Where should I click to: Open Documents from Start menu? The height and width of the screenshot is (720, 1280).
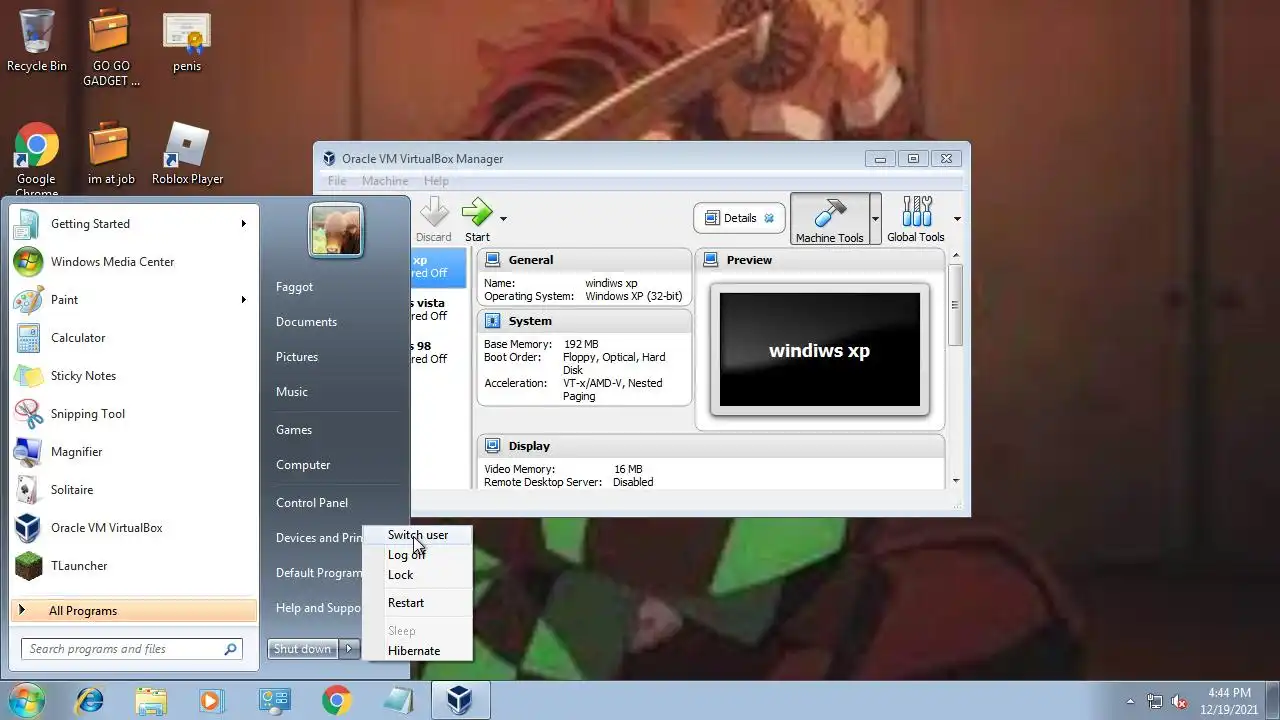click(x=306, y=322)
